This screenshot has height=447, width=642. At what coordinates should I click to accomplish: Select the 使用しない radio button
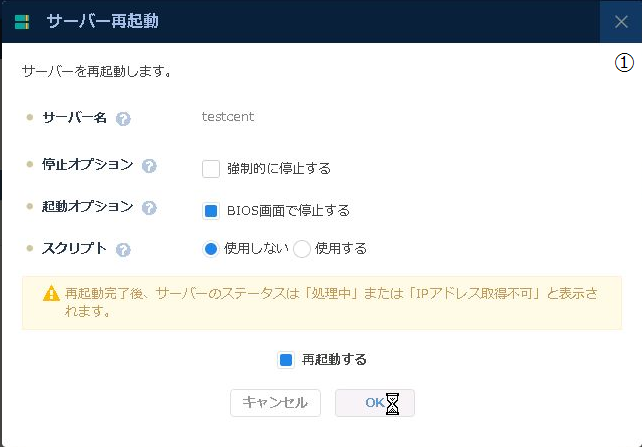[211, 248]
